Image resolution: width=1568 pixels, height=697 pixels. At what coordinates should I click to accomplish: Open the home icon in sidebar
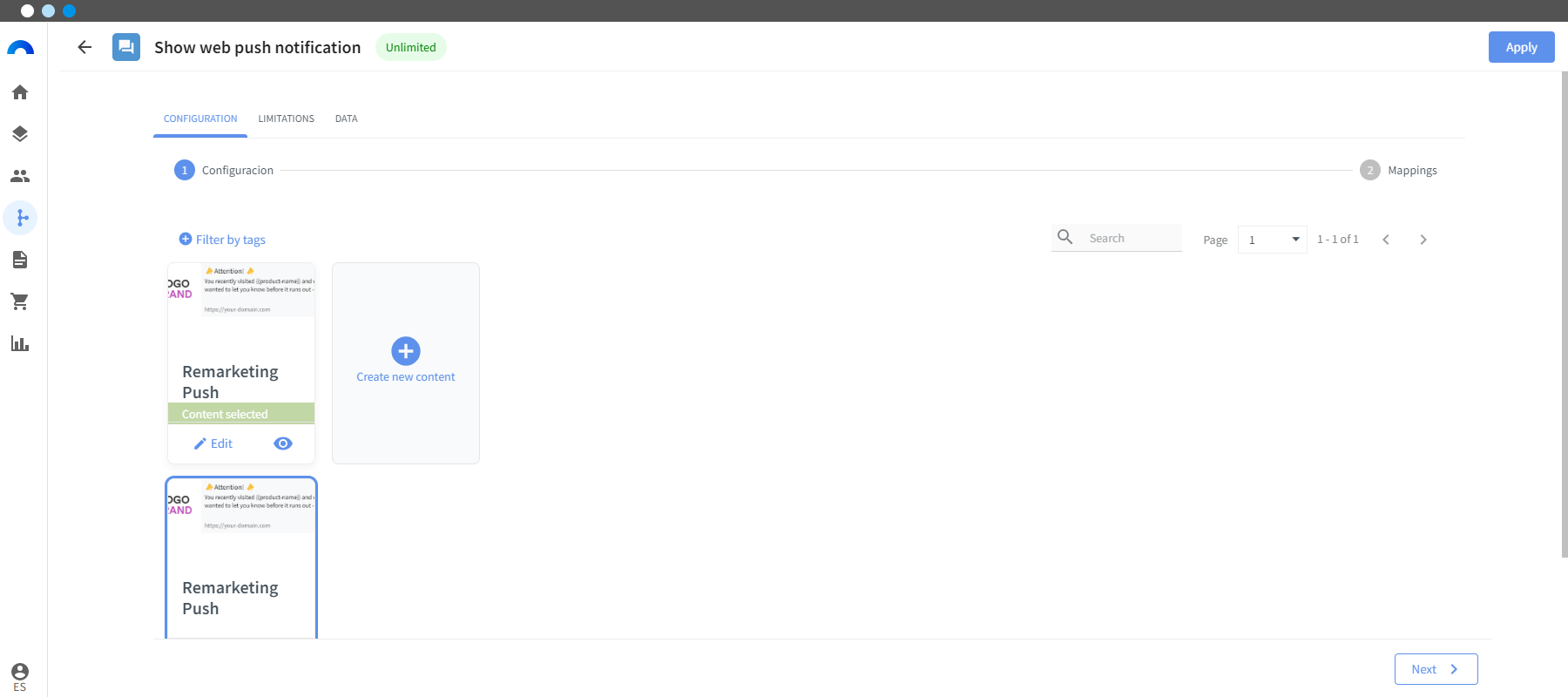(20, 92)
